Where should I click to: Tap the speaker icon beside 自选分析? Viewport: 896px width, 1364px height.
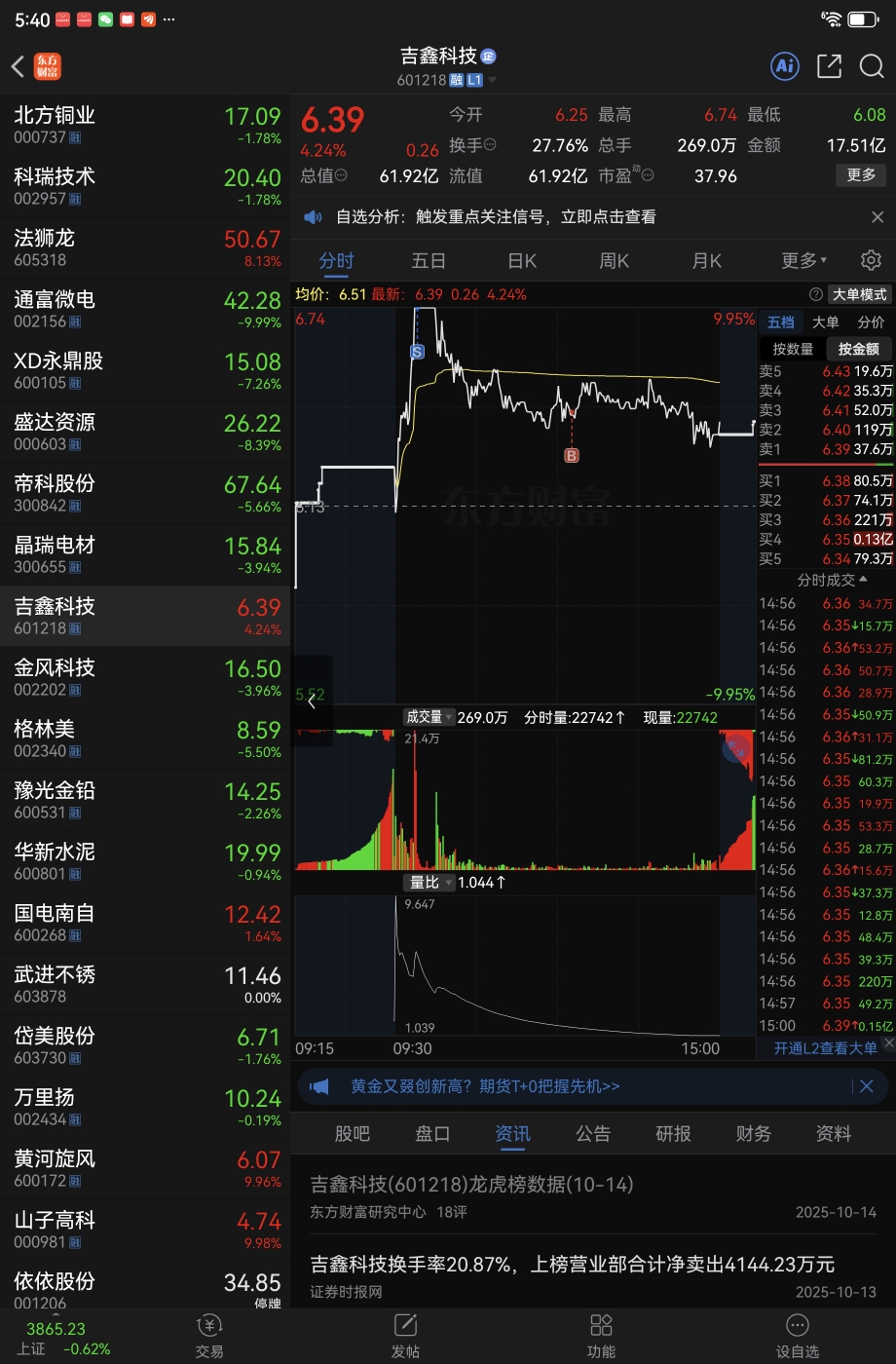(x=313, y=216)
